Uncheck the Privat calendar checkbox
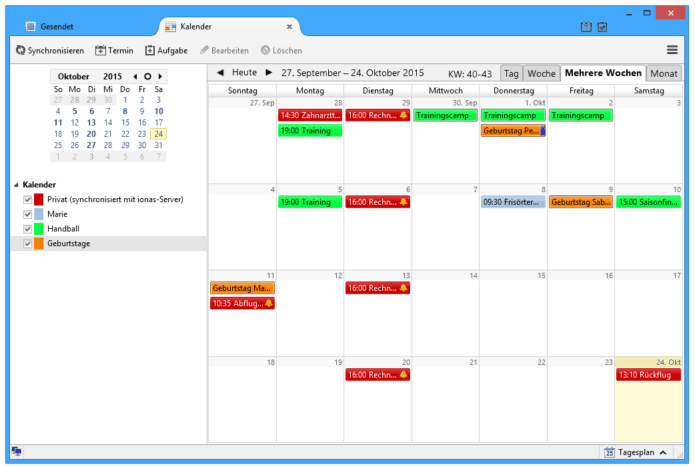This screenshot has height=467, width=695. click(28, 200)
